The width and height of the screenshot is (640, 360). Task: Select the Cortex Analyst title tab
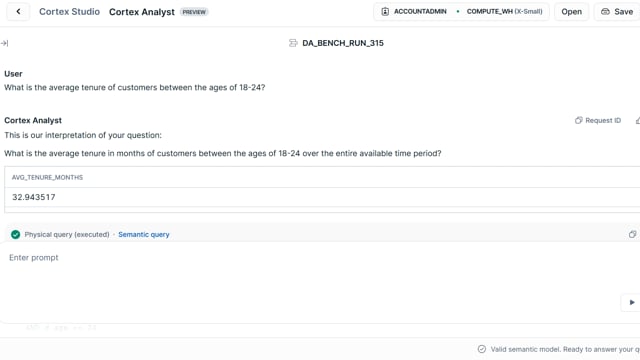pyautogui.click(x=142, y=12)
